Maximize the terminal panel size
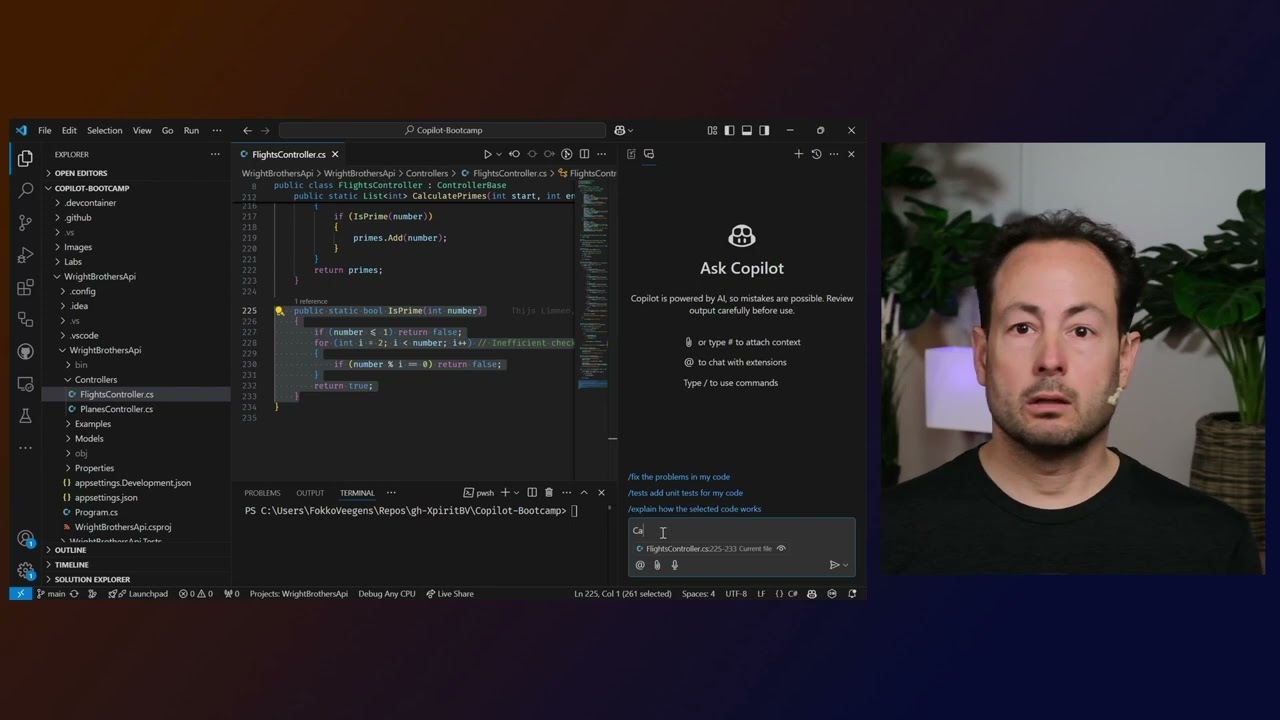1280x720 pixels. tap(584, 492)
